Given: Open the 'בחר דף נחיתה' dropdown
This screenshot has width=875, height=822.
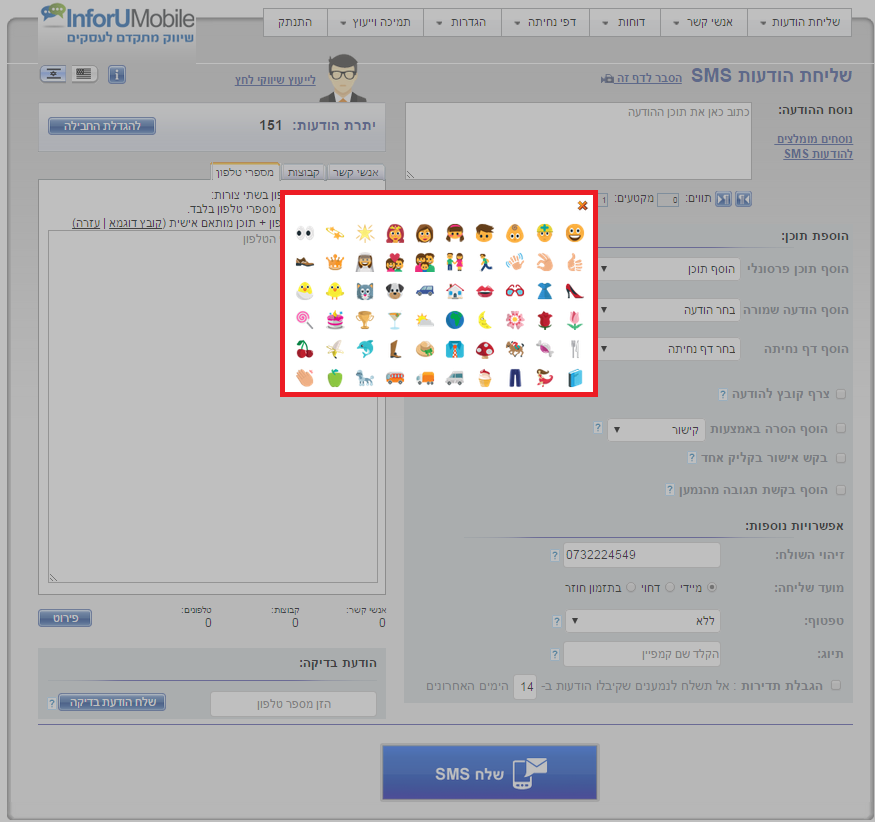Looking at the screenshot, I should click(x=669, y=349).
